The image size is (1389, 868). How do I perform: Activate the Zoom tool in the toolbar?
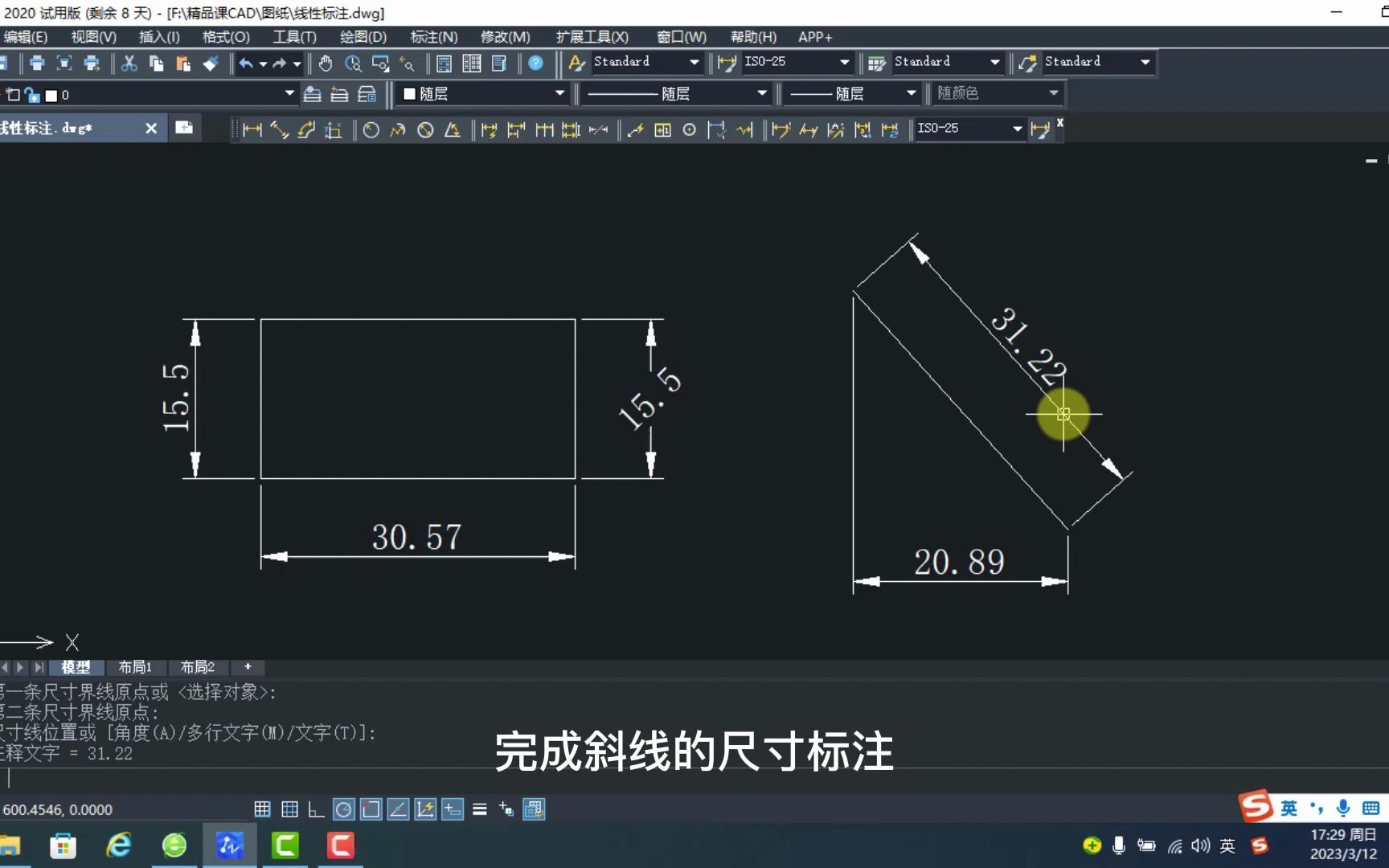coord(353,63)
